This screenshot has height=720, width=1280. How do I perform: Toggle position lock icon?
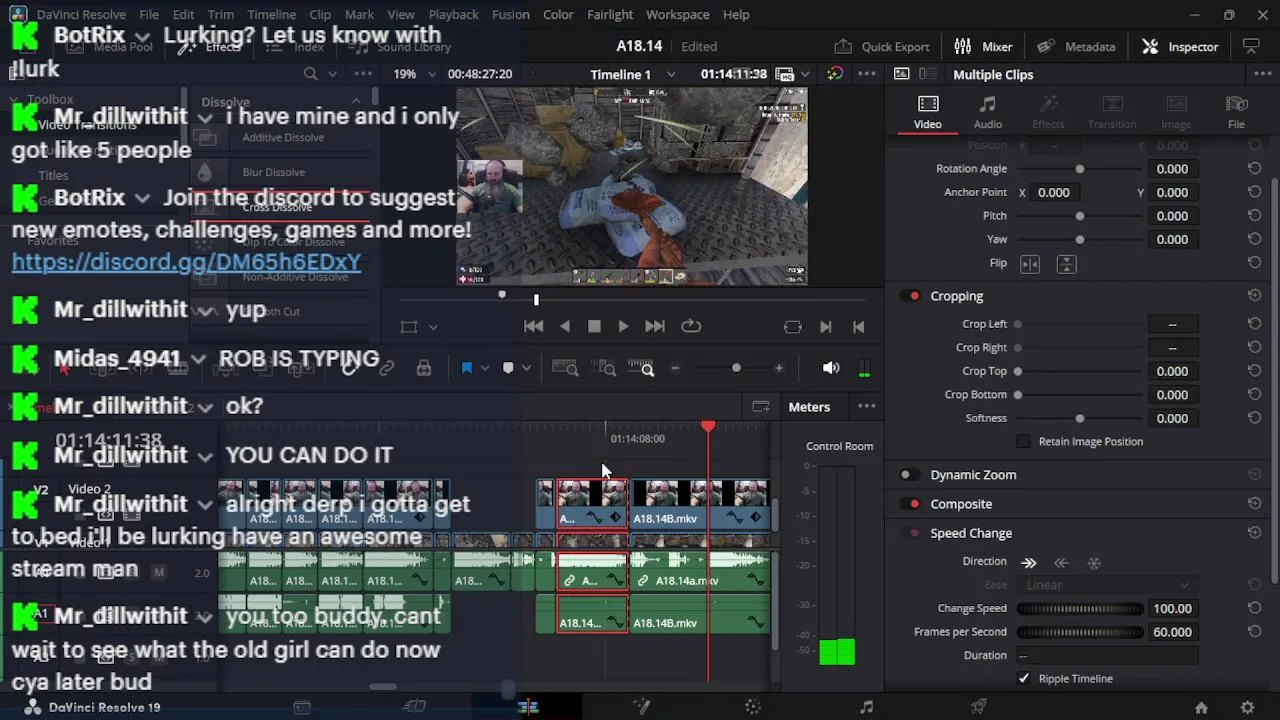tap(424, 368)
